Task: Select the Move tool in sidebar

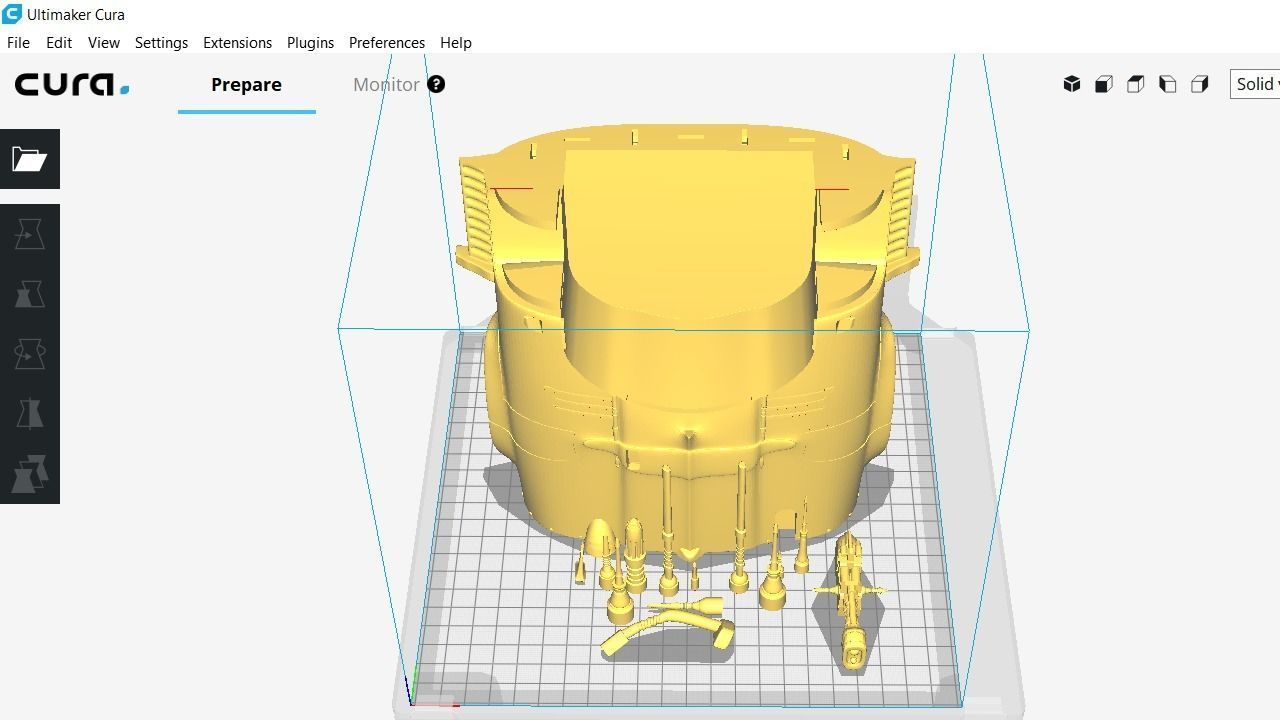Action: 29,234
